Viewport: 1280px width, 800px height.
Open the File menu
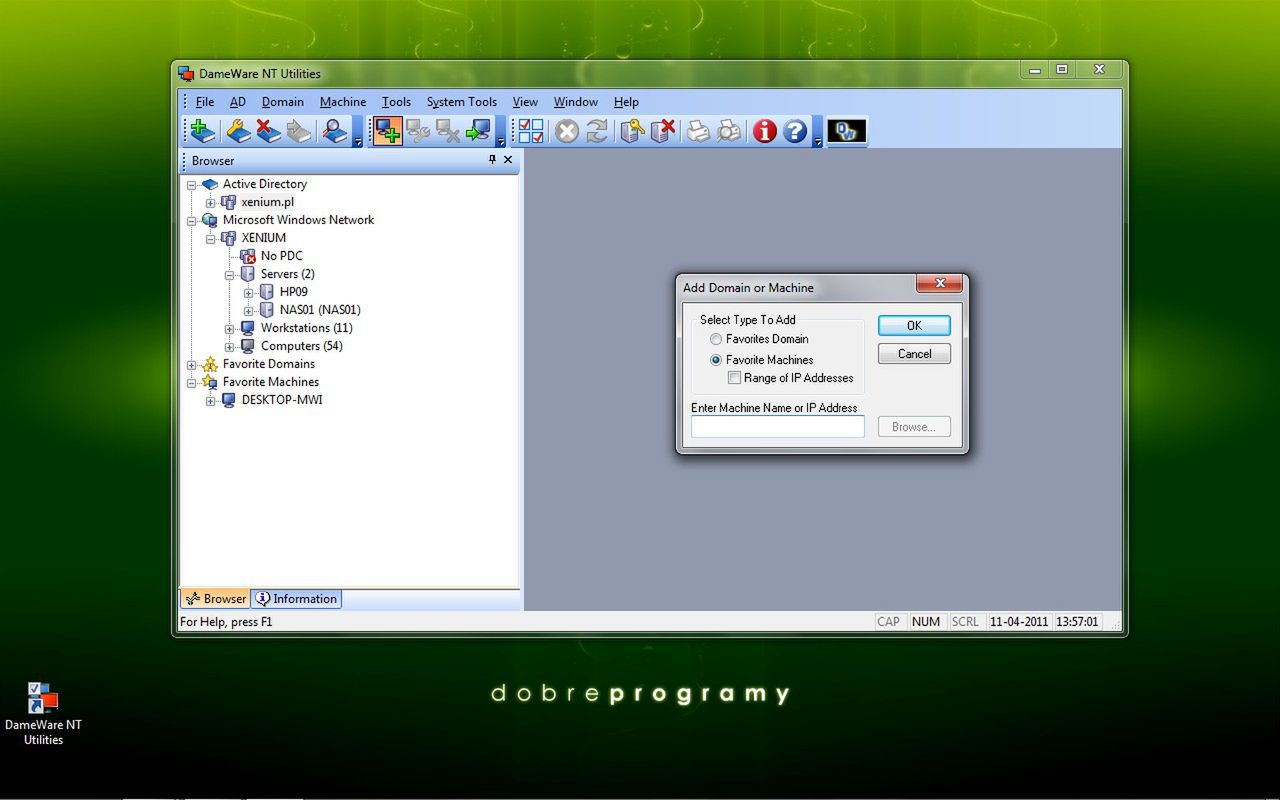pyautogui.click(x=205, y=102)
